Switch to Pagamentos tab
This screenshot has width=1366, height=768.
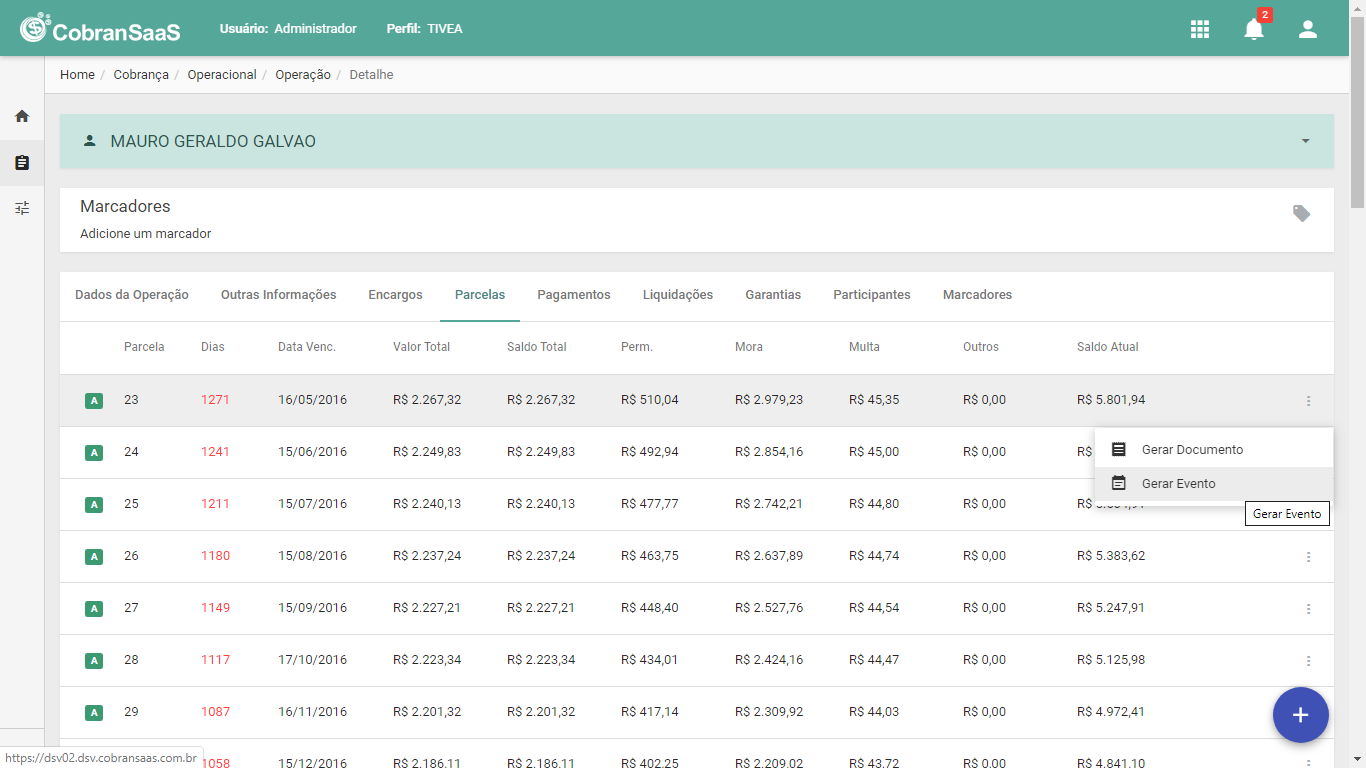point(574,295)
